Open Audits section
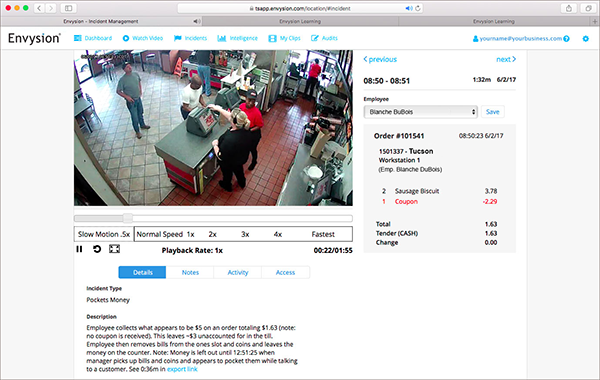This screenshot has width=600, height=380. click(x=324, y=38)
